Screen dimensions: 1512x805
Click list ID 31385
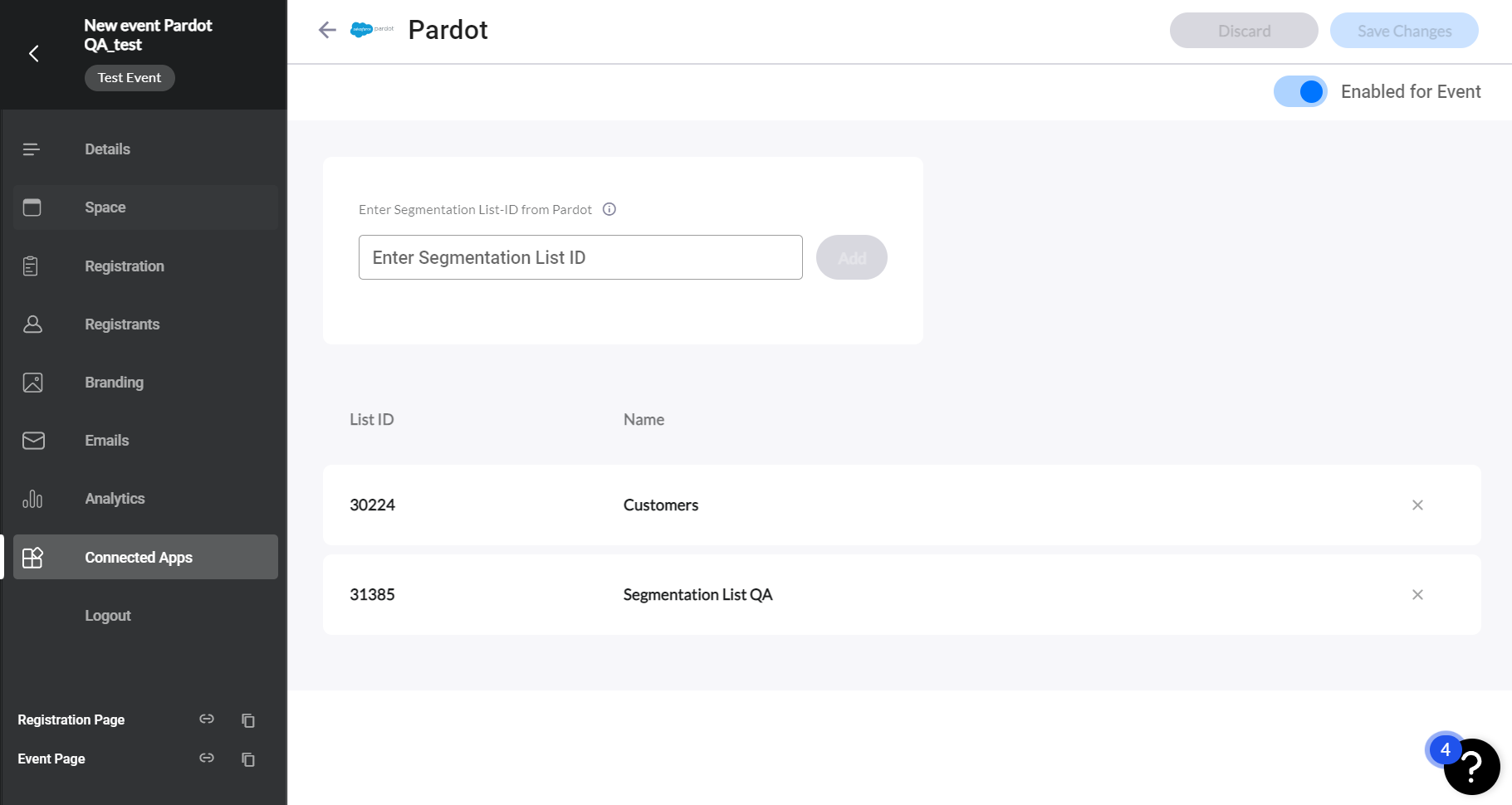pyautogui.click(x=372, y=595)
